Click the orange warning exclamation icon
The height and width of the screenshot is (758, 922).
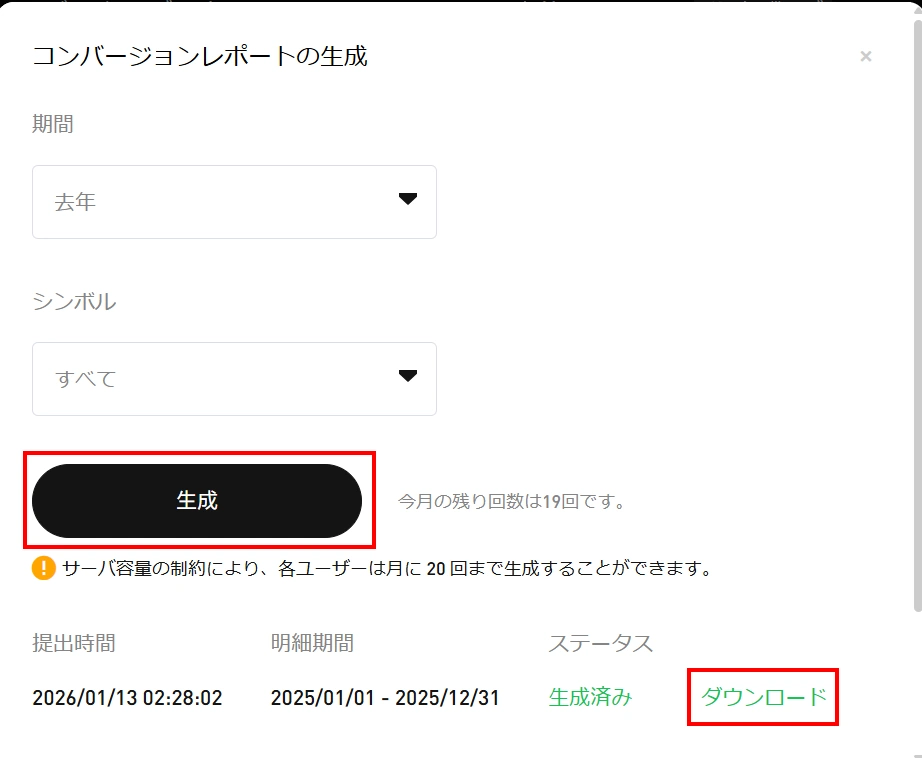pos(44,568)
